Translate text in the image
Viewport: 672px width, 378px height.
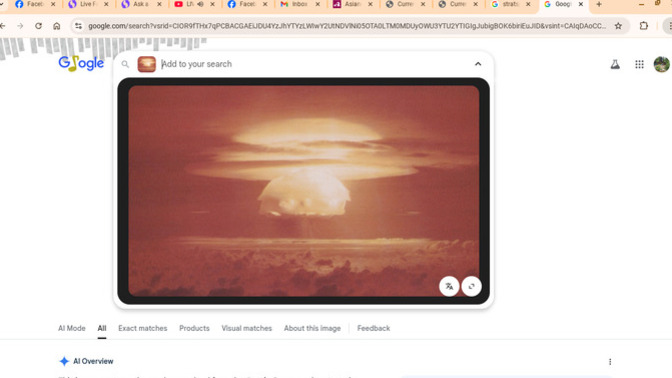[449, 286]
